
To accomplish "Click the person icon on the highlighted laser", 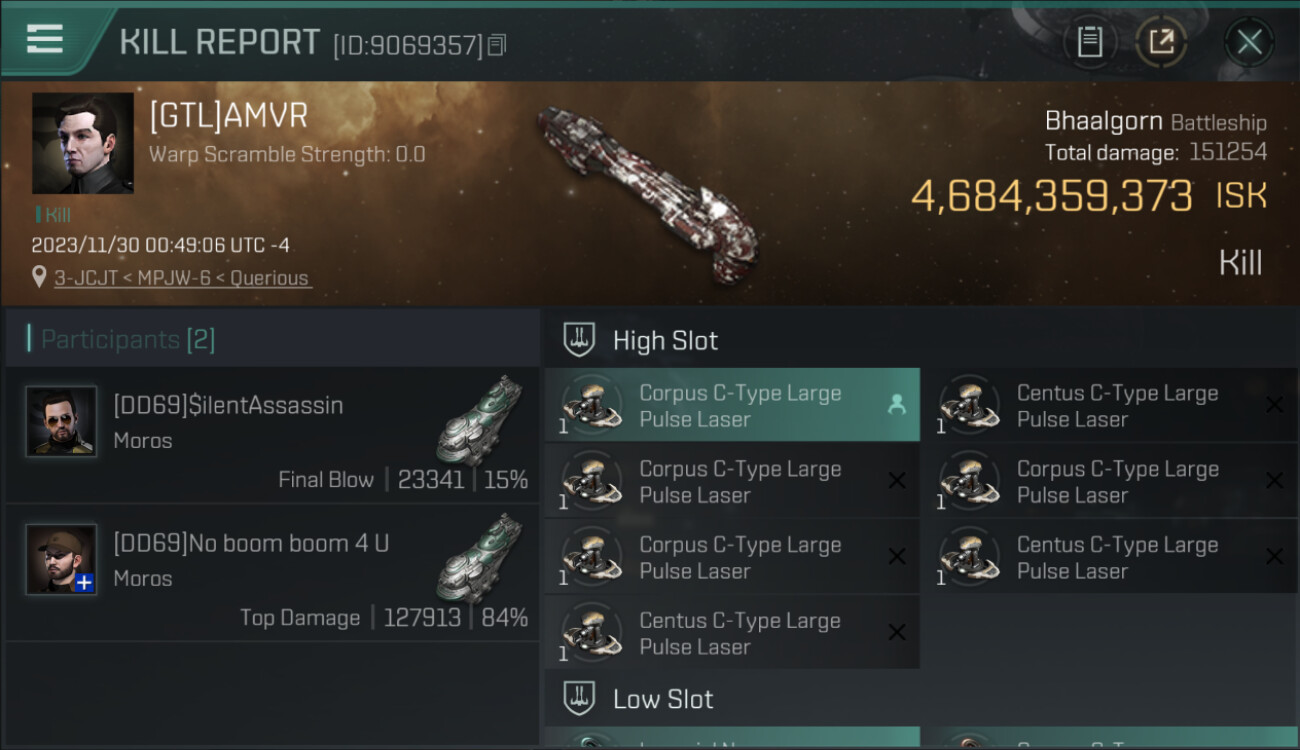I will [896, 405].
